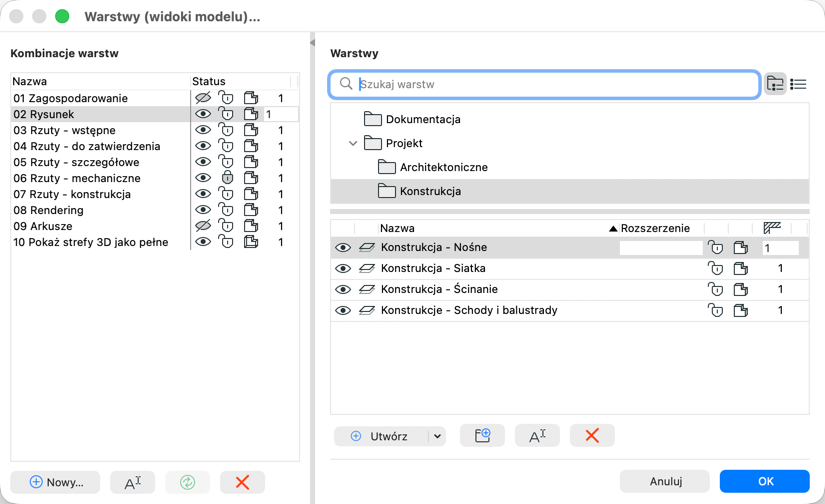825x504 pixels.
Task: Click wireframe mode icon for 04 Rzuty - do zatwierdzenia
Action: point(251,146)
